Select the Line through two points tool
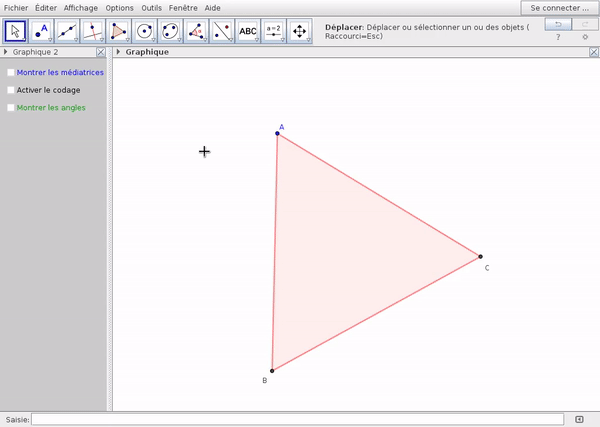 point(67,31)
